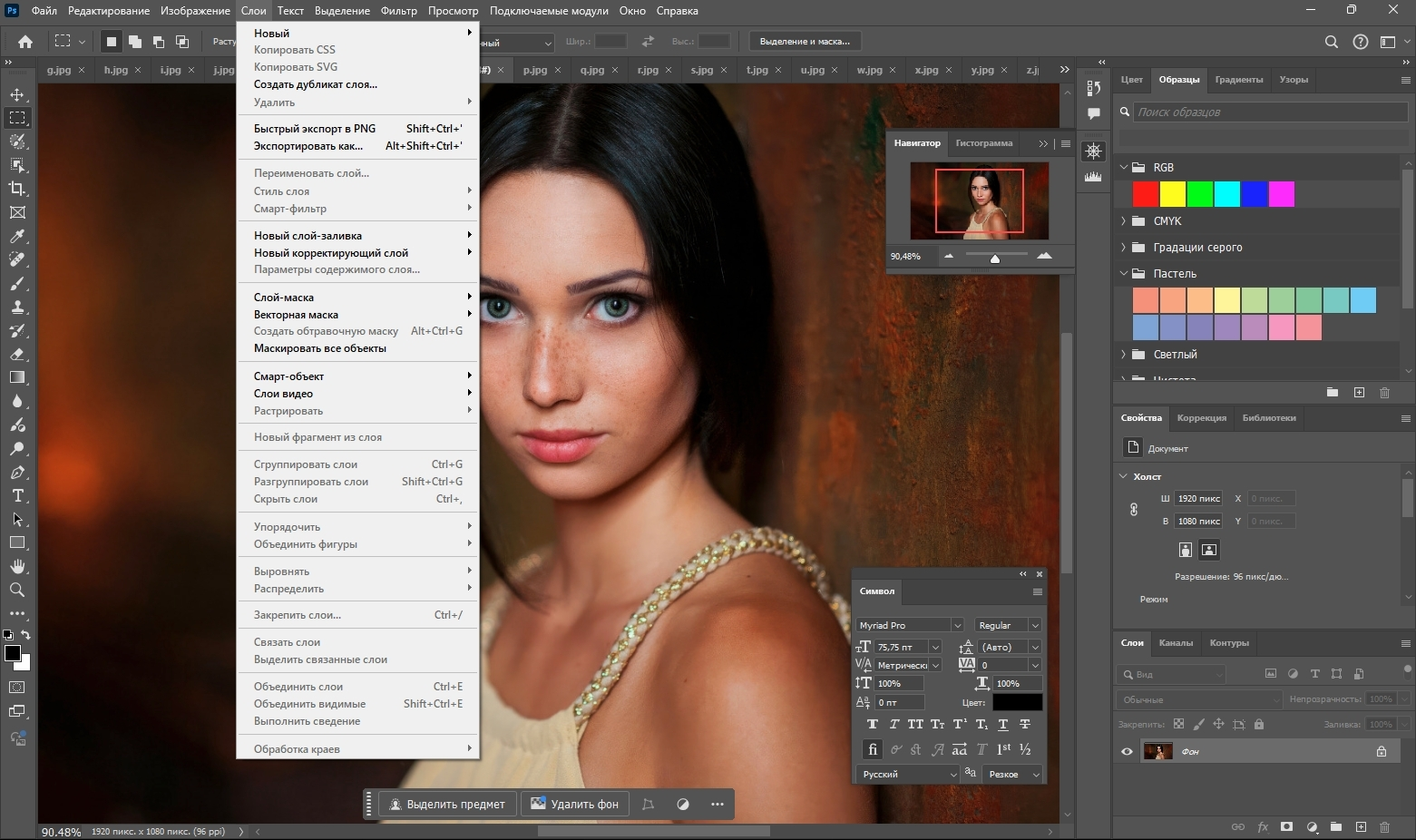Select the Crop tool in the toolbar
The height and width of the screenshot is (840, 1416).
tap(17, 189)
